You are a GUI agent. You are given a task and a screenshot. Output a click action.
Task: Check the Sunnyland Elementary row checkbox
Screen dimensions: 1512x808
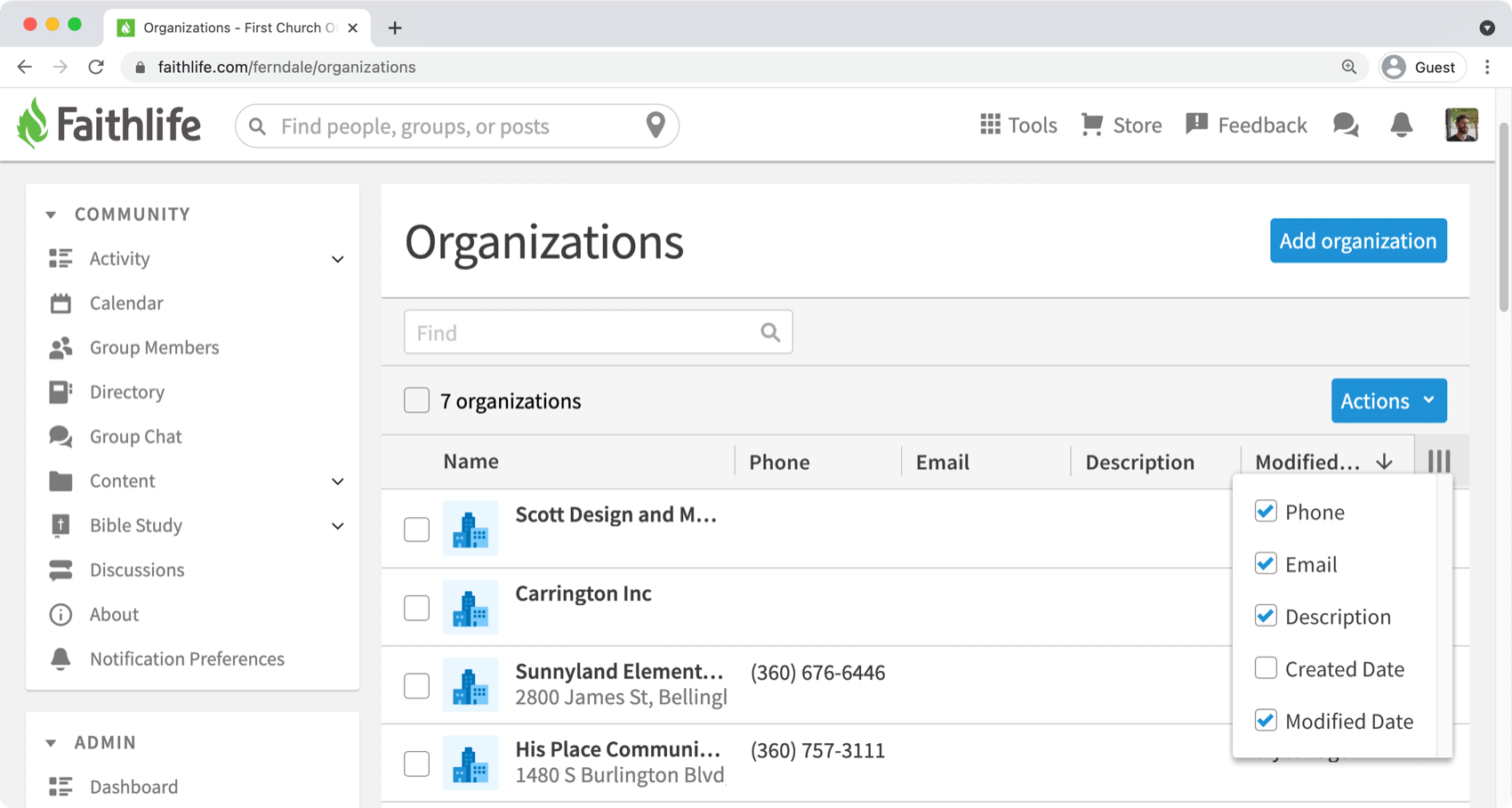pyautogui.click(x=416, y=686)
